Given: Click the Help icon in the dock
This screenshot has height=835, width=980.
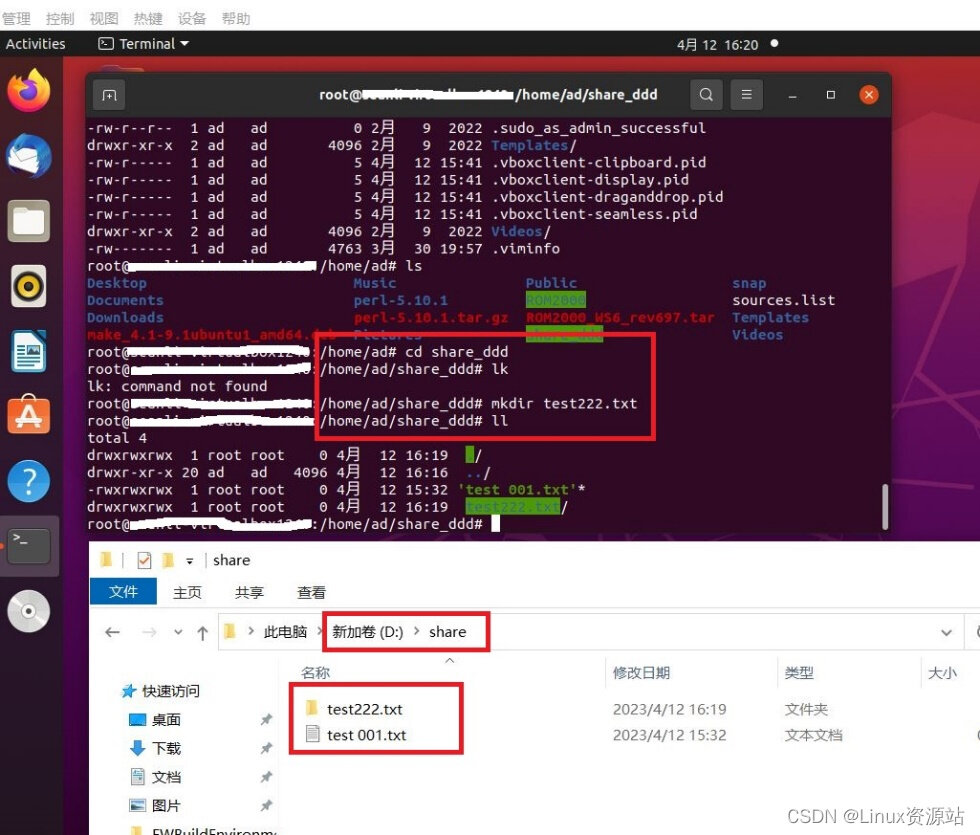Looking at the screenshot, I should click(x=28, y=480).
